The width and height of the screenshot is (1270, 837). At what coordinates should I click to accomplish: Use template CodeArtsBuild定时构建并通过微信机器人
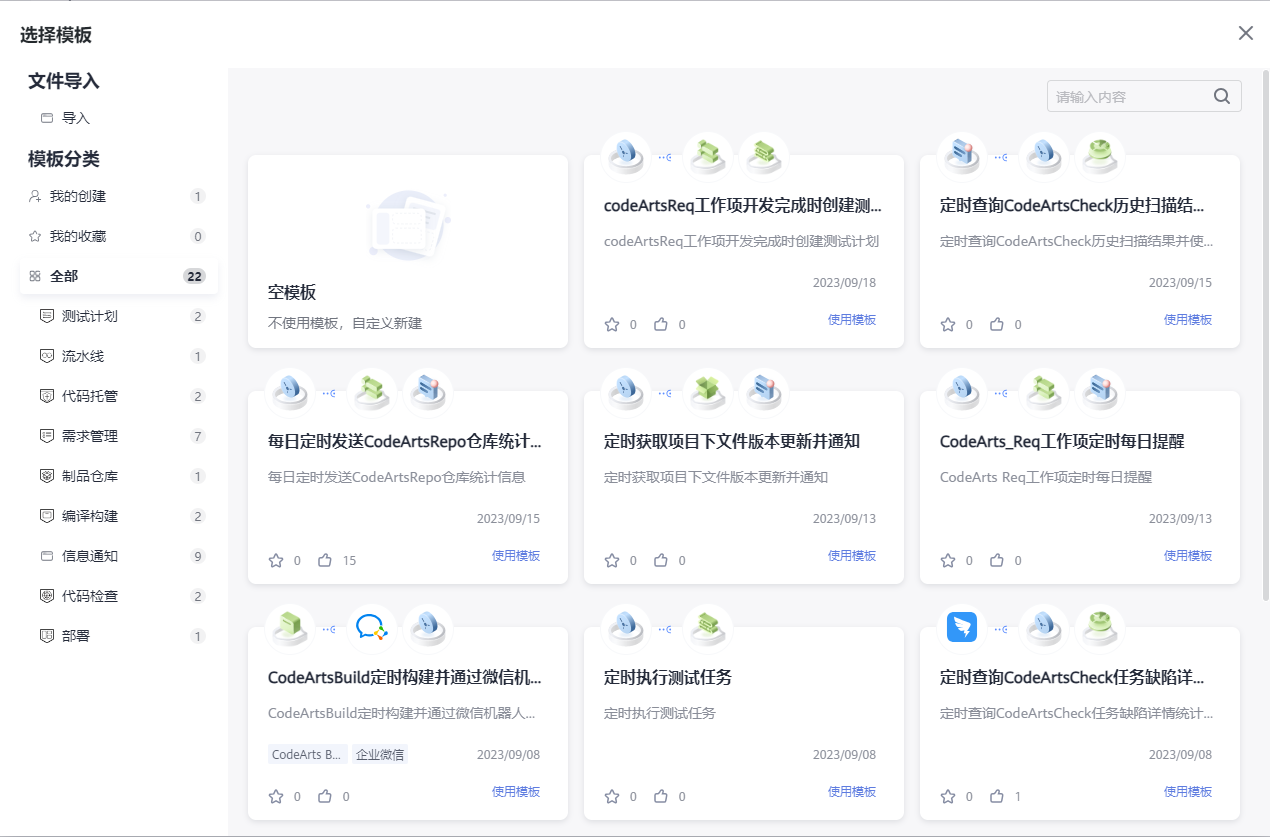coord(516,792)
